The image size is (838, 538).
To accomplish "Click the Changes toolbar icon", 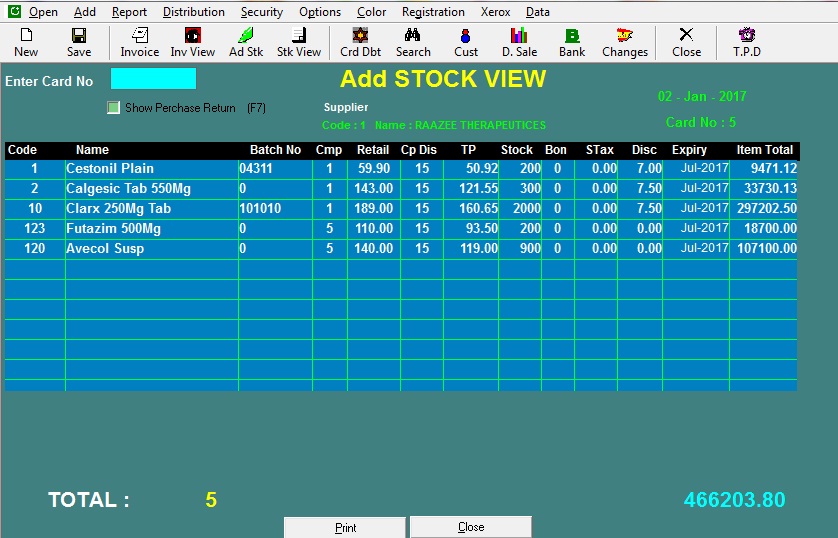I will pos(624,35).
